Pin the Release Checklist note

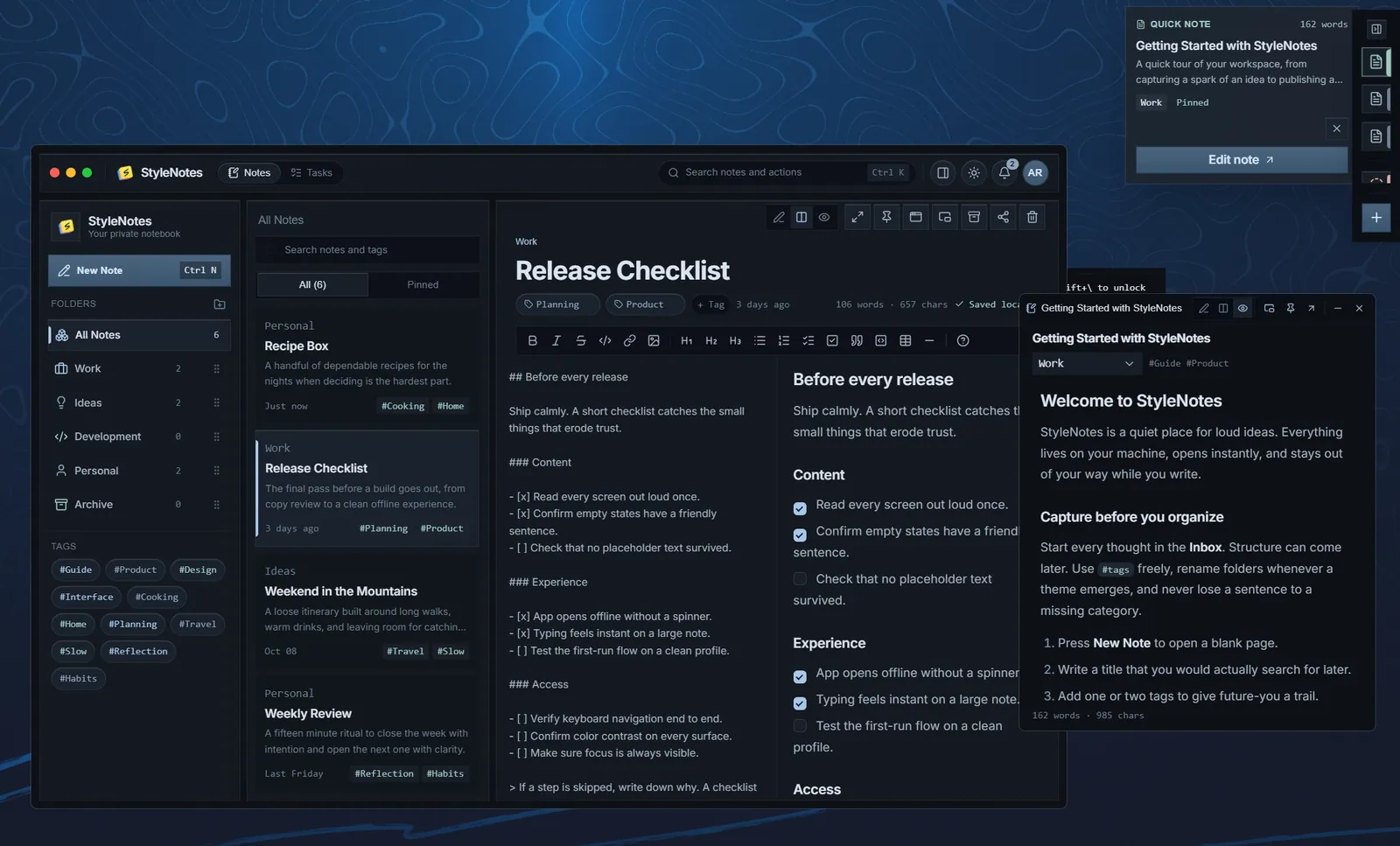[x=886, y=217]
